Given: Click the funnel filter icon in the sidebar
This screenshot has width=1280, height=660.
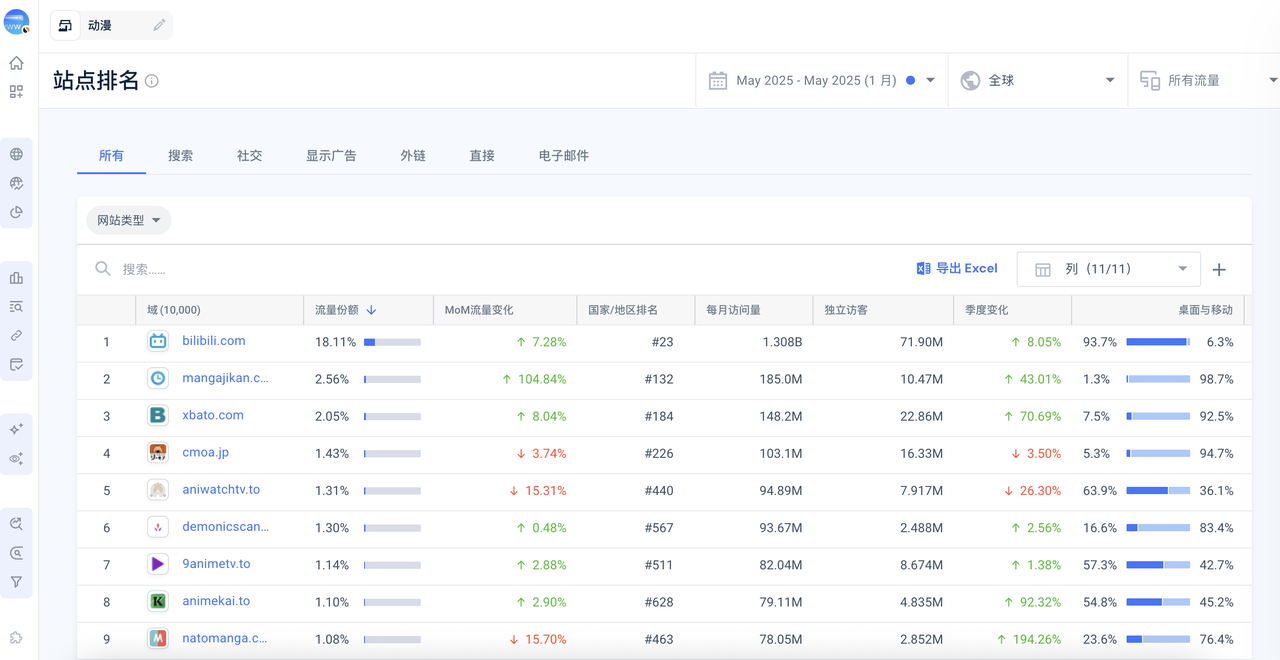Looking at the screenshot, I should [16, 582].
